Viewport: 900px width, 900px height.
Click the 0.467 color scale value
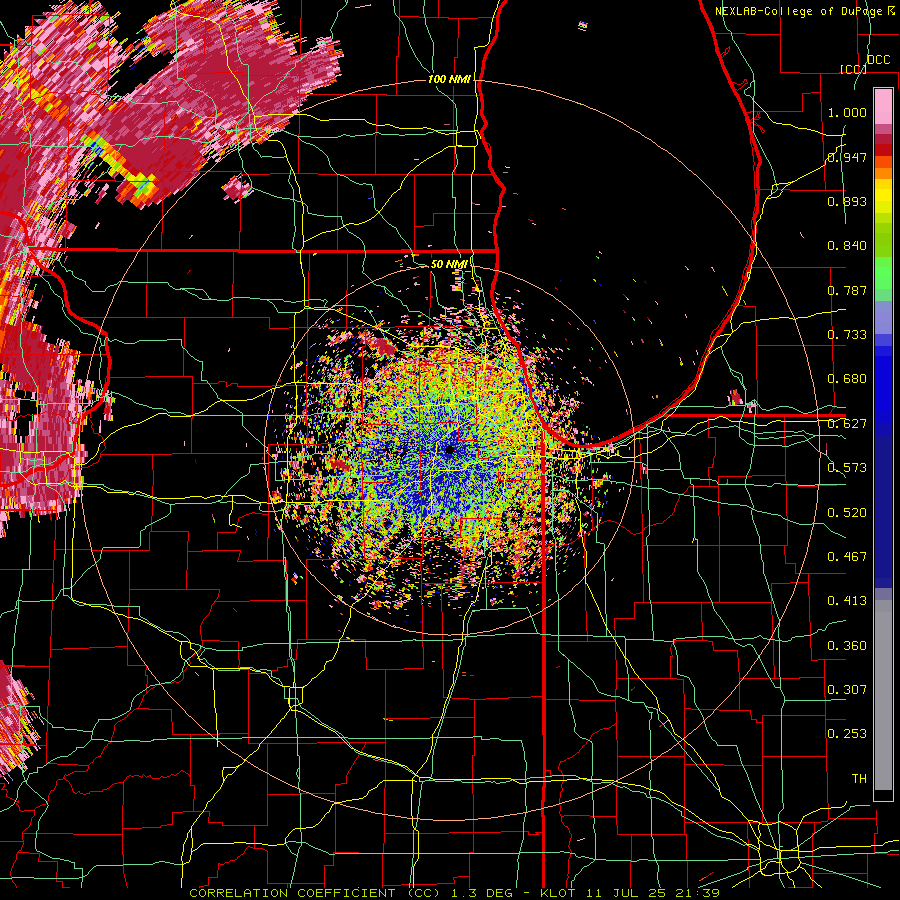[x=847, y=557]
